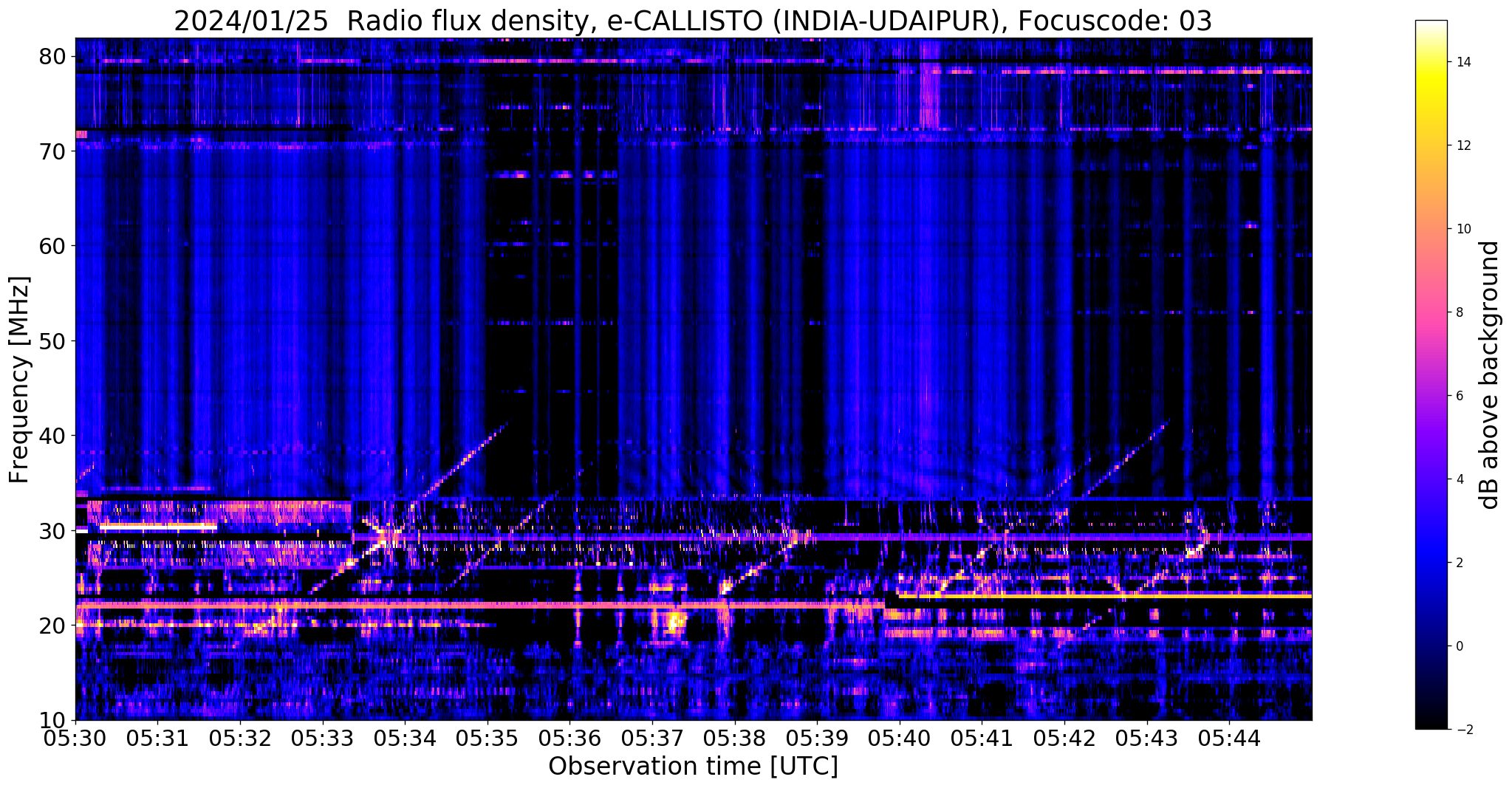The height and width of the screenshot is (788, 1512).
Task: Click the 70 frequency tick label
Action: (53, 151)
